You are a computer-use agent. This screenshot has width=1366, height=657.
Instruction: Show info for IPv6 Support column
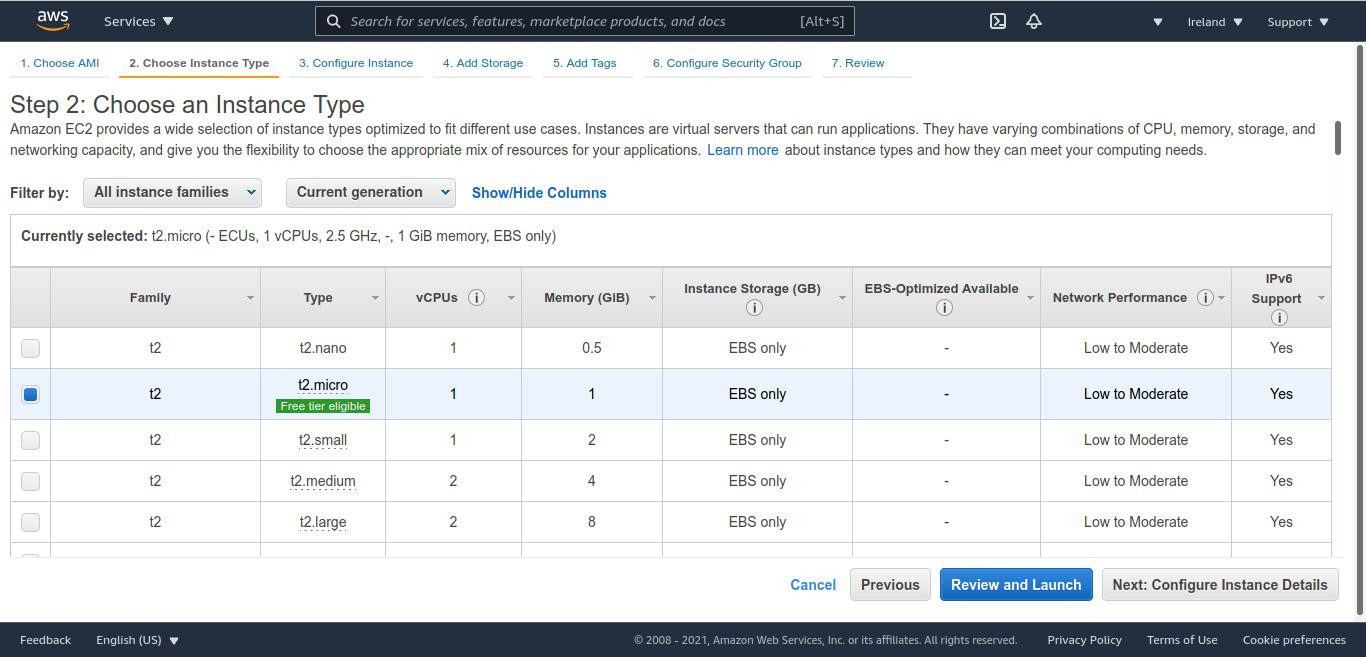click(1278, 318)
